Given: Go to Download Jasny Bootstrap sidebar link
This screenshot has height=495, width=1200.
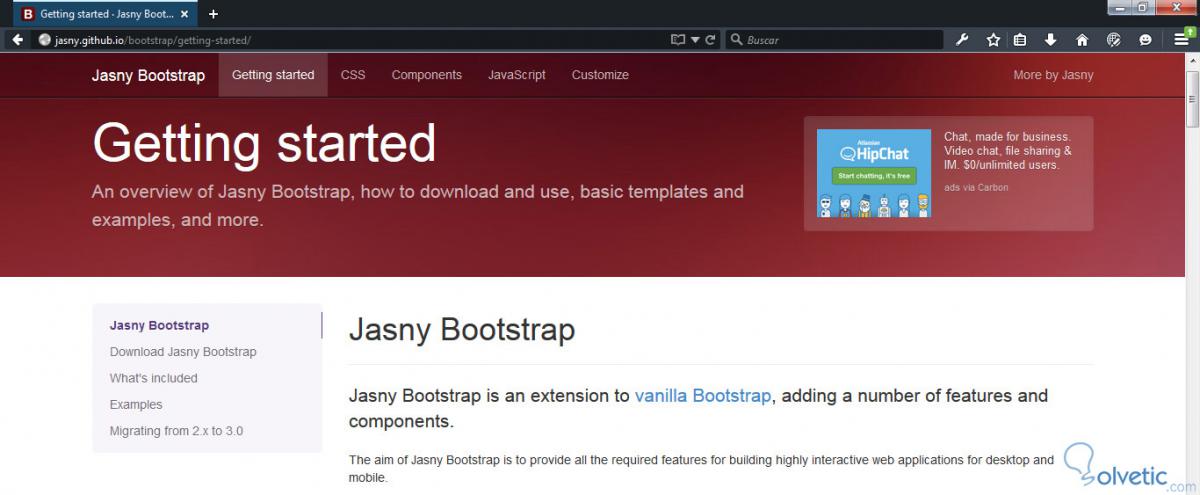Looking at the screenshot, I should (183, 352).
